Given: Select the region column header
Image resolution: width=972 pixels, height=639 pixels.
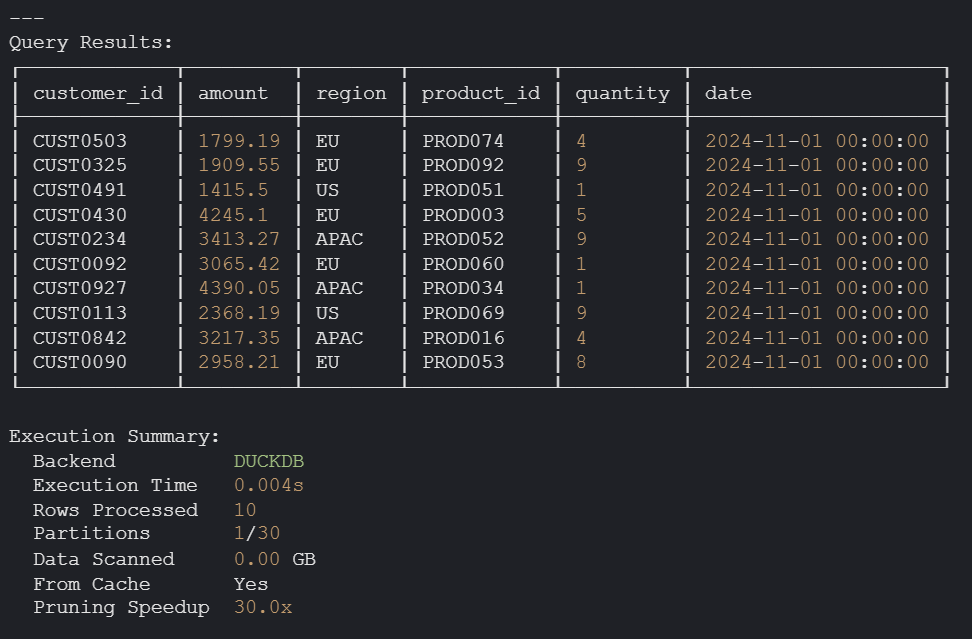Looking at the screenshot, I should click(351, 93).
